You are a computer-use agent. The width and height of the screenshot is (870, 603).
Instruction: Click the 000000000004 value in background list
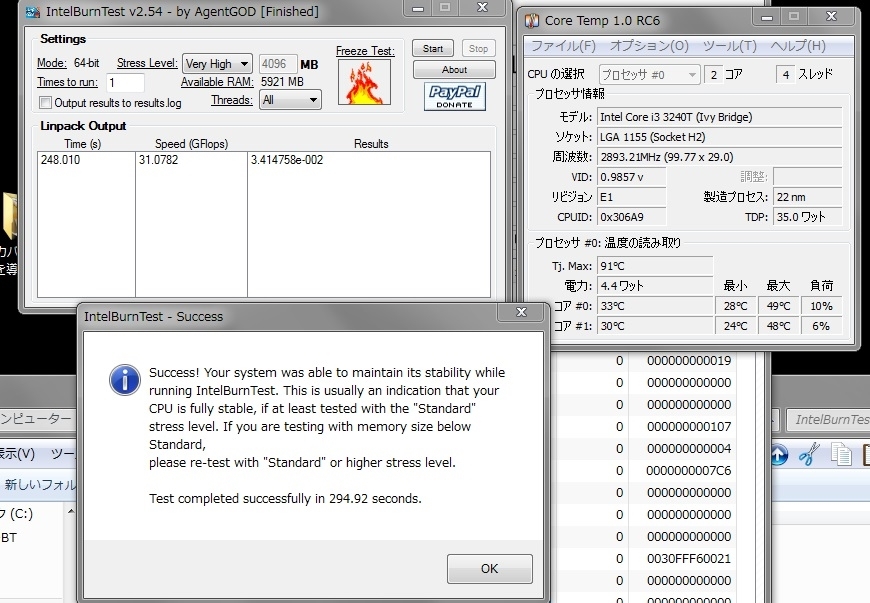point(689,448)
